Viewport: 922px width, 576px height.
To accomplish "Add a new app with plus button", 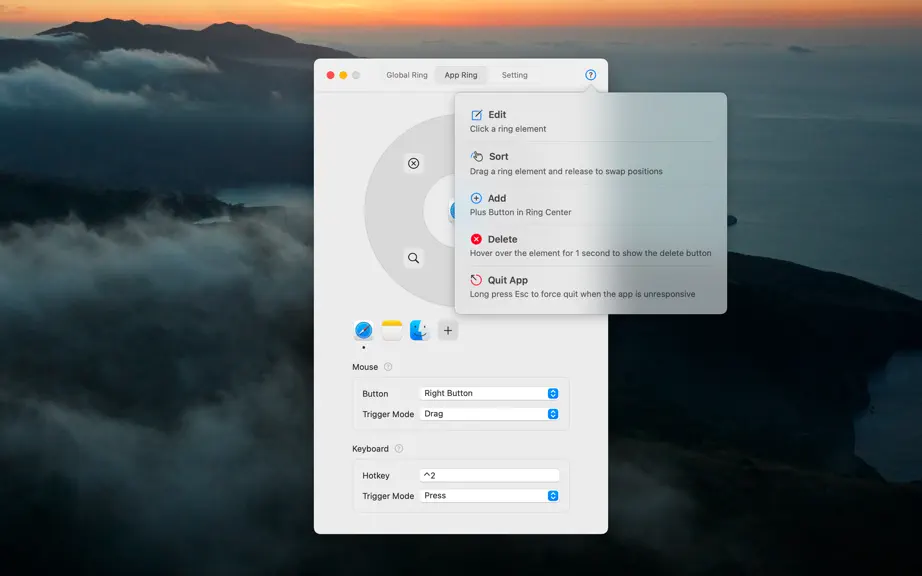I will 447,330.
